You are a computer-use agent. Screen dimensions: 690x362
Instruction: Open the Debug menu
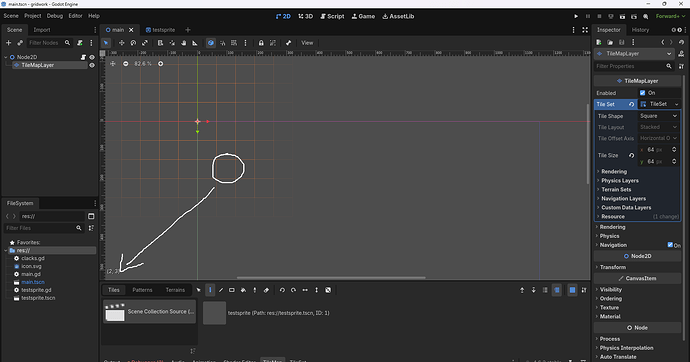pos(55,16)
